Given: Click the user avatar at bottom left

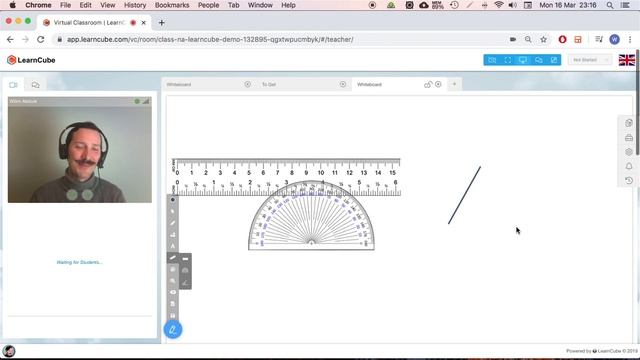Looking at the screenshot, I should point(9,351).
